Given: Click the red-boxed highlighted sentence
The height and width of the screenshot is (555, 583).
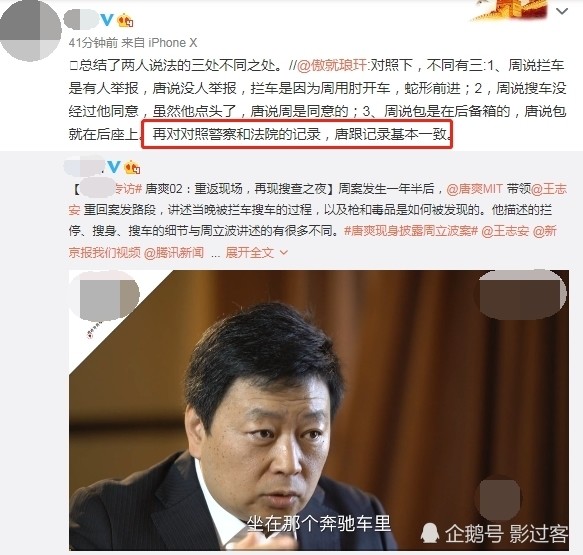Looking at the screenshot, I should pos(297,134).
